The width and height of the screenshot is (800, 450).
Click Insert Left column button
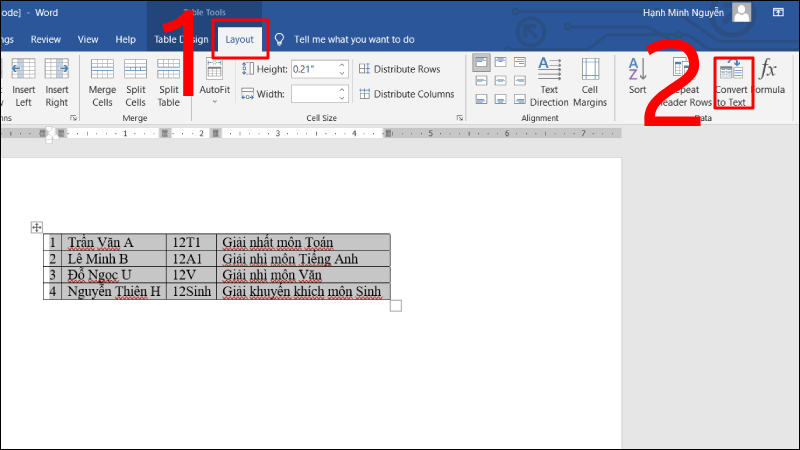pyautogui.click(x=23, y=83)
